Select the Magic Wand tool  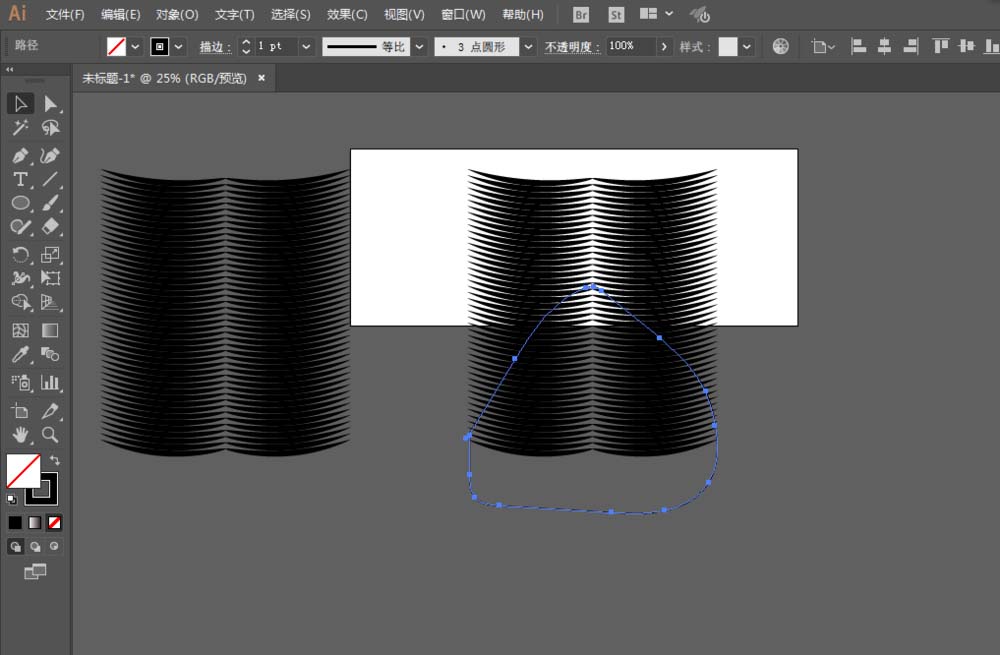click(x=20, y=128)
